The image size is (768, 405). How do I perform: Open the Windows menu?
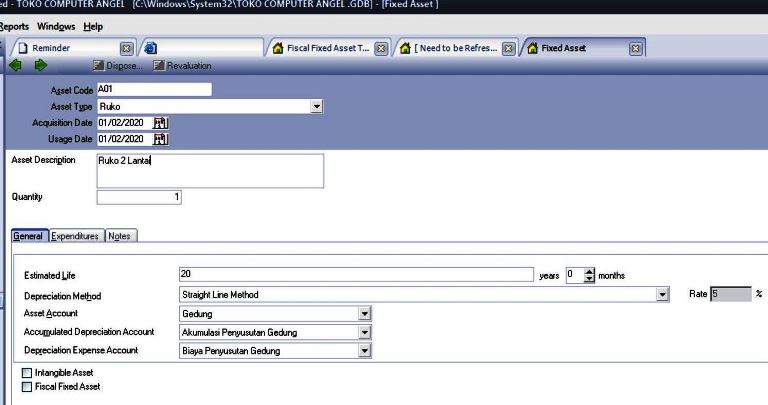pos(56,26)
